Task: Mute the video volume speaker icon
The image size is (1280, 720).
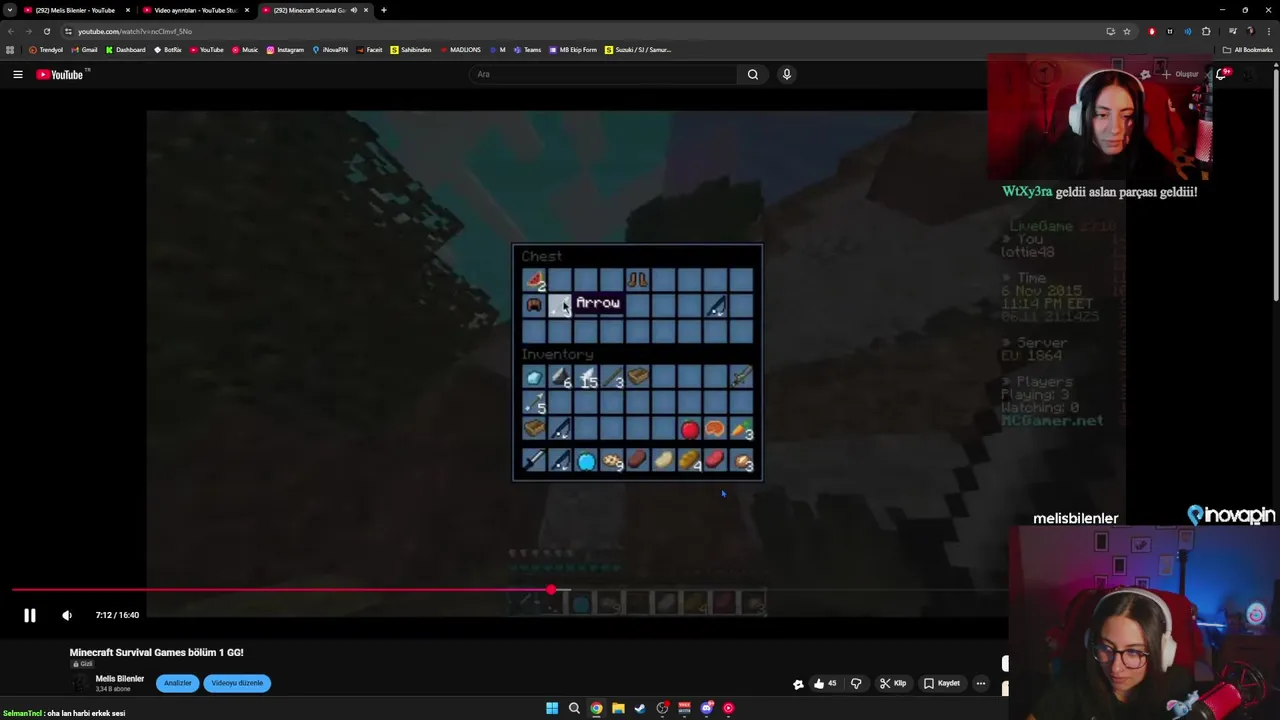Action: pyautogui.click(x=67, y=615)
